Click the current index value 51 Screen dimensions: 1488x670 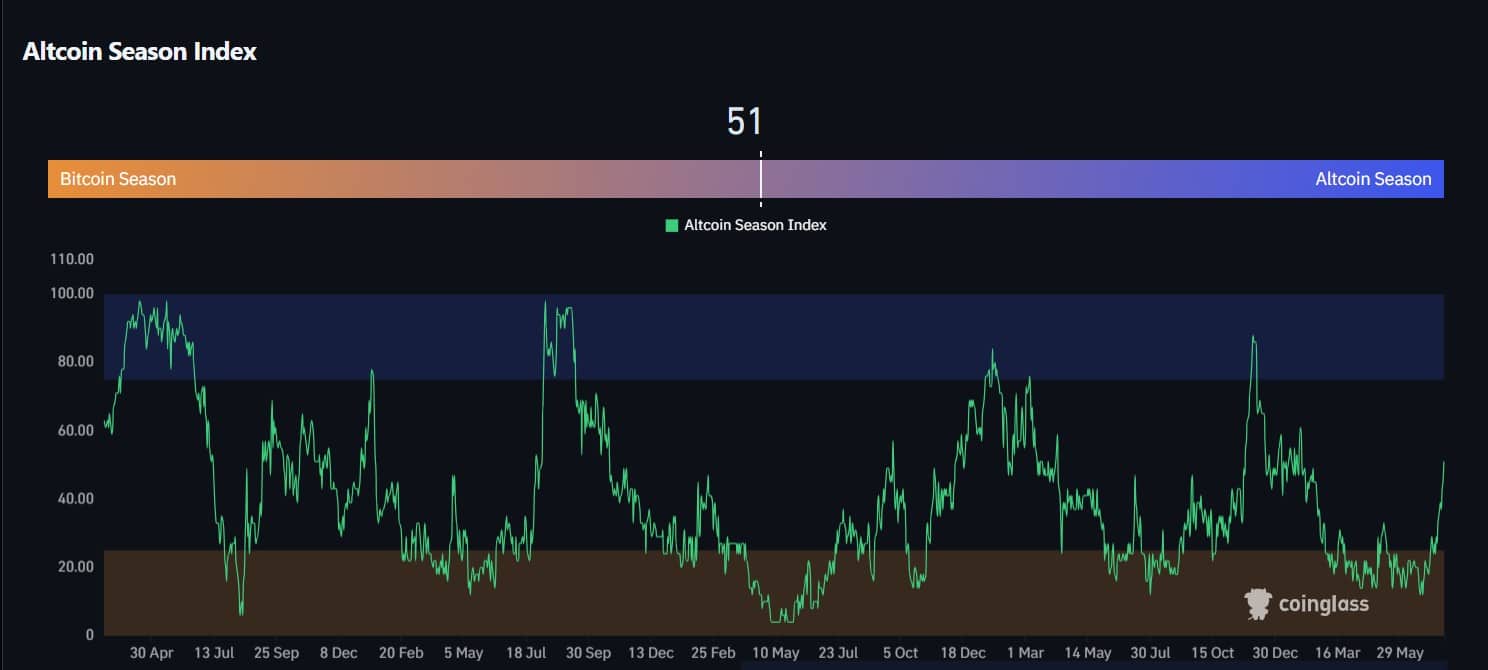745,122
